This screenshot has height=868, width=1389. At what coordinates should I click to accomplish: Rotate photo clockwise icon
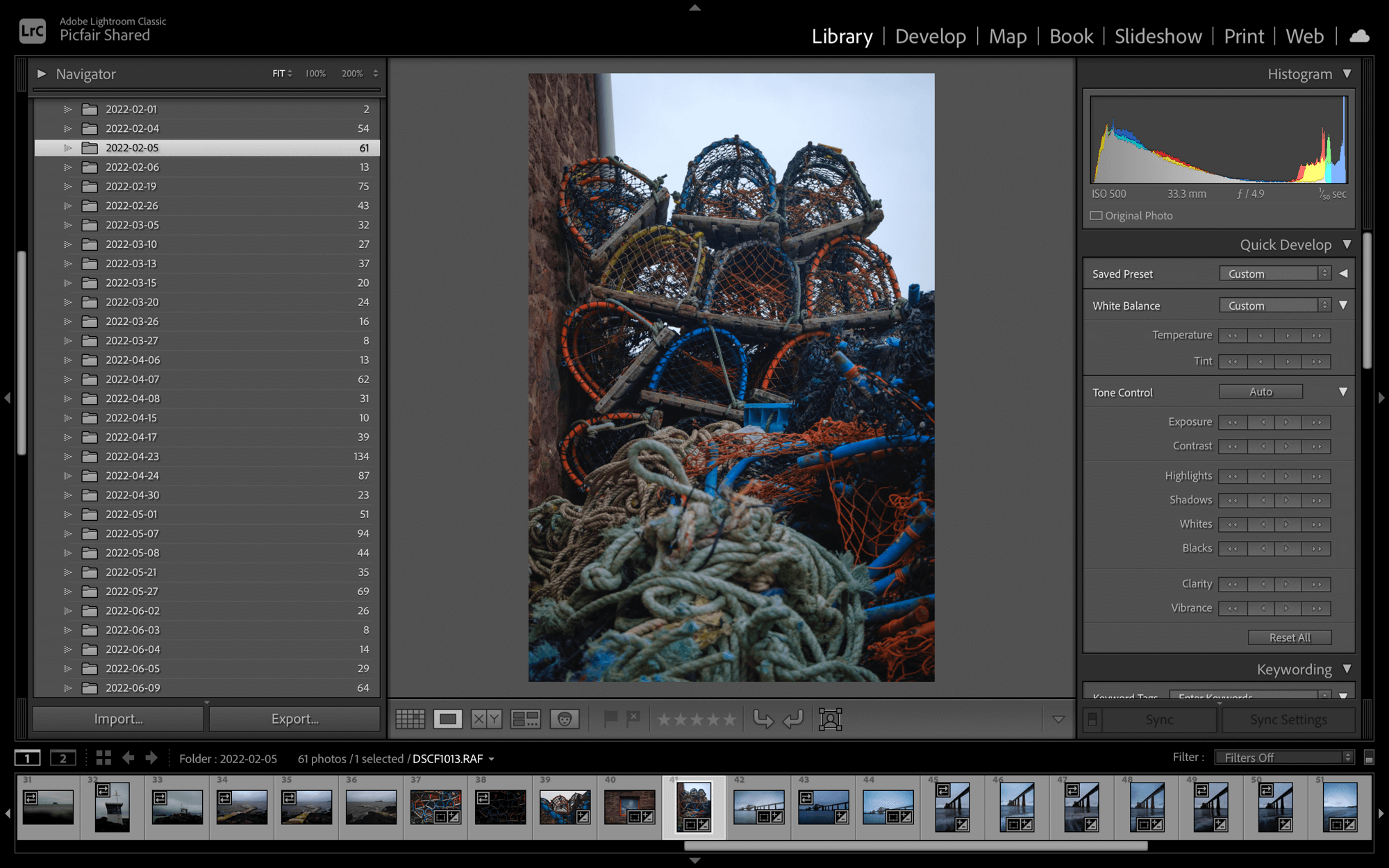[x=793, y=719]
